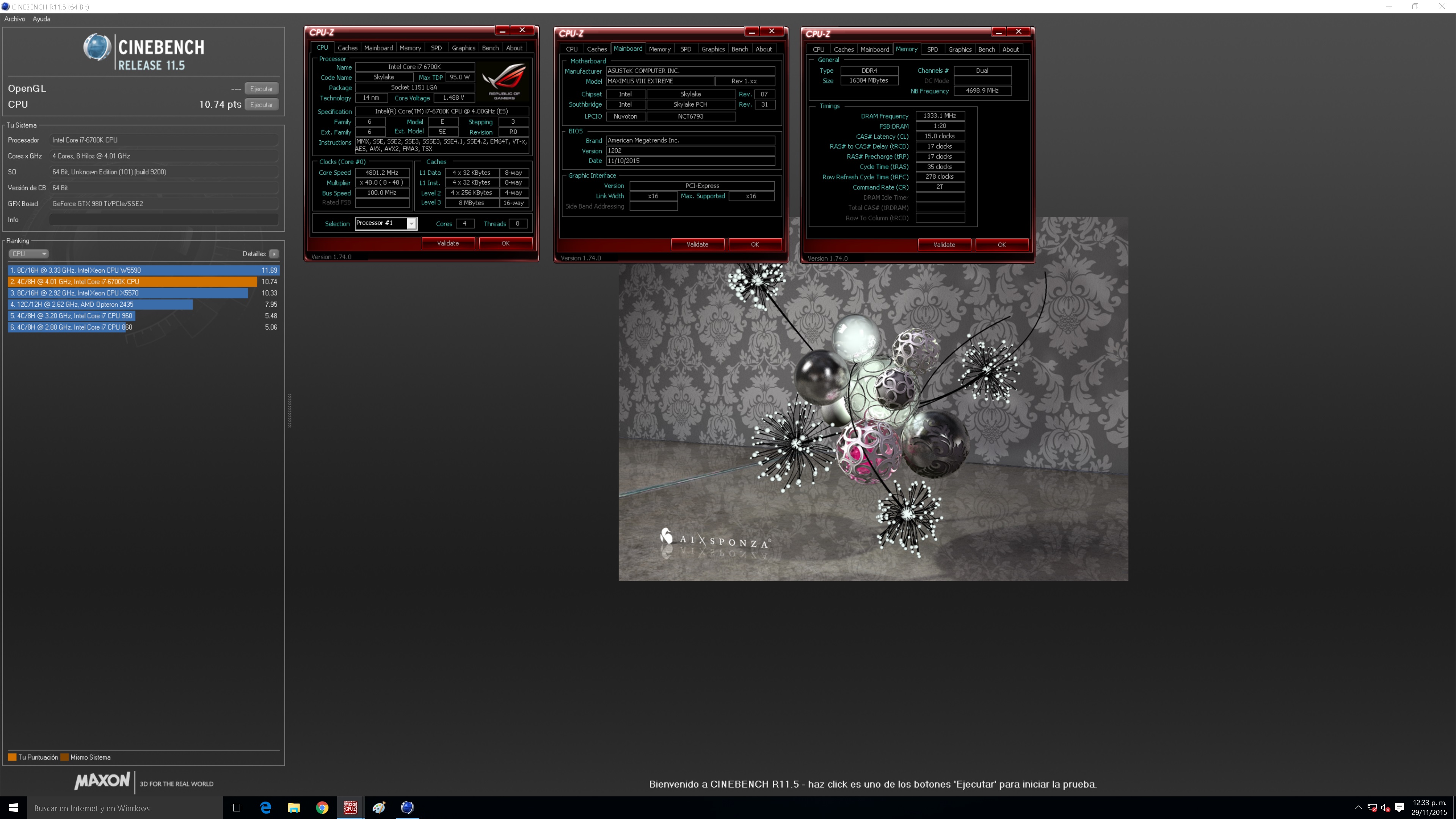This screenshot has width=1456, height=819.
Task: Click Validate in the CPU tab window
Action: coord(448,243)
